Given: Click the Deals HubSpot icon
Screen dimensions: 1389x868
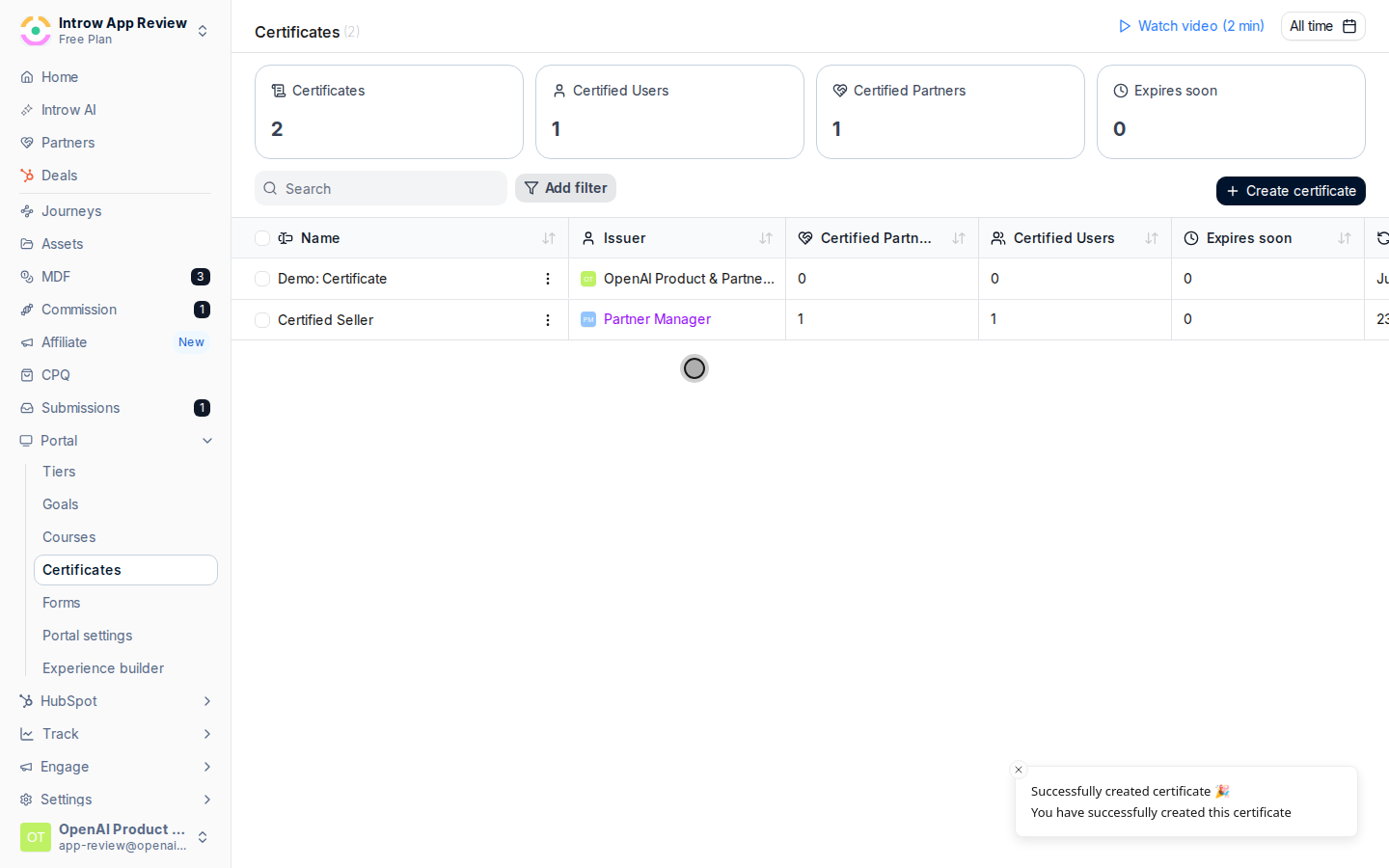Looking at the screenshot, I should (x=27, y=176).
